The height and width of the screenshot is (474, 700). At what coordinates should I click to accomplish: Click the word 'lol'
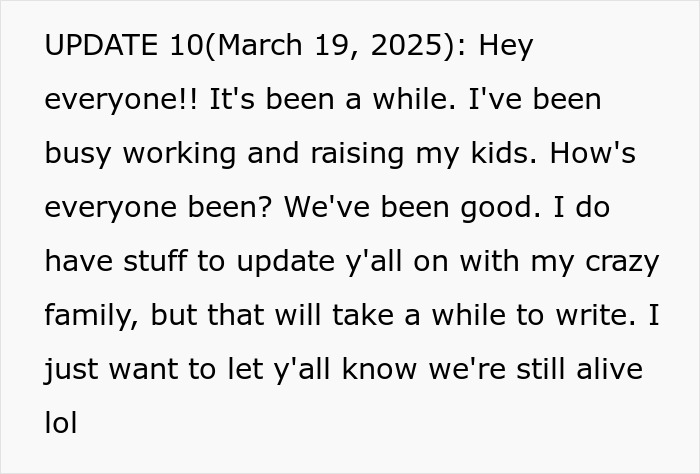coord(61,424)
